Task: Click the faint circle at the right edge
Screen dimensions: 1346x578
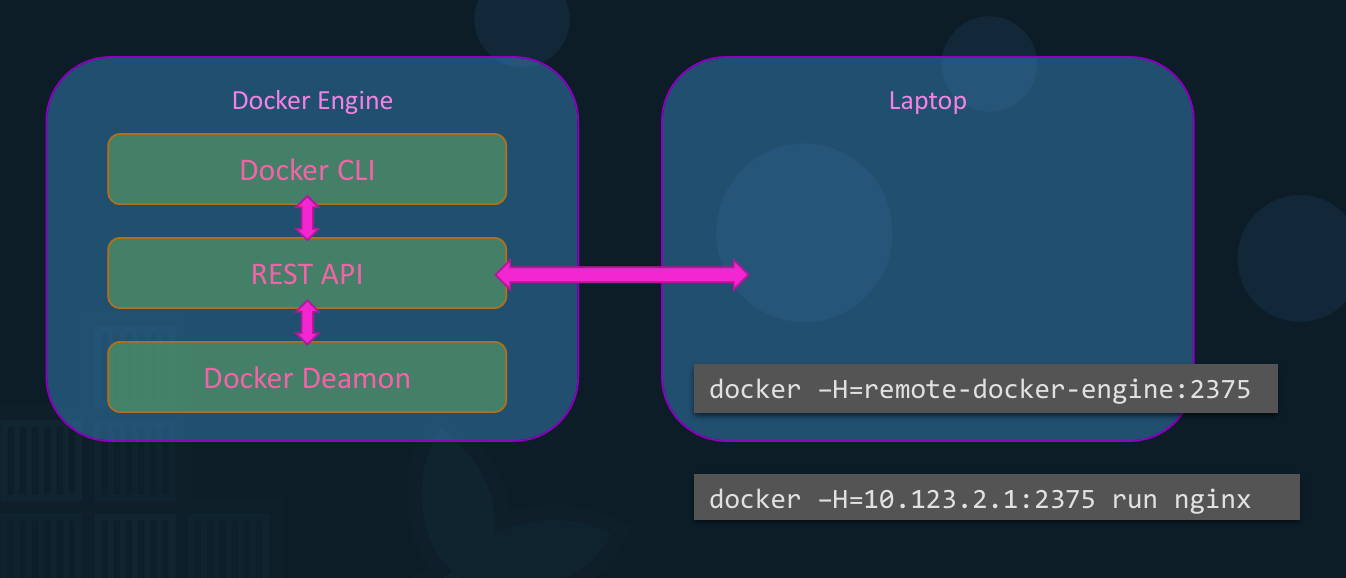Action: pyautogui.click(x=1295, y=258)
